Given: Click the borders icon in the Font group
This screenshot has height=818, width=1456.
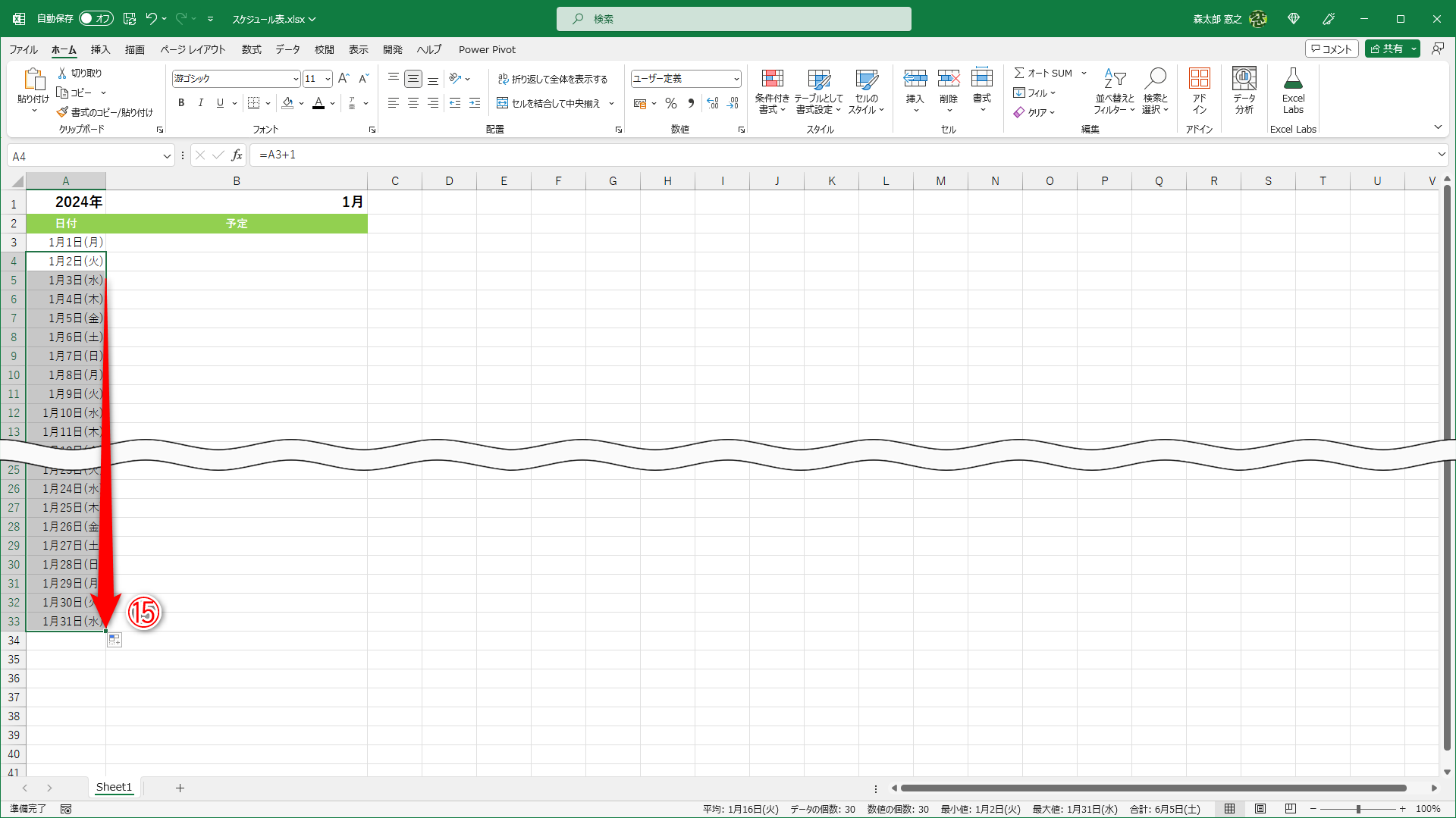Looking at the screenshot, I should point(254,103).
